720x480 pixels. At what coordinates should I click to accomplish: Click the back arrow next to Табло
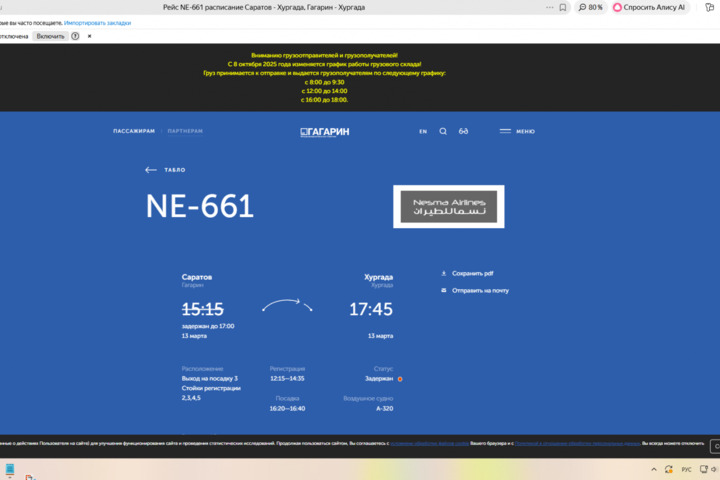point(151,170)
